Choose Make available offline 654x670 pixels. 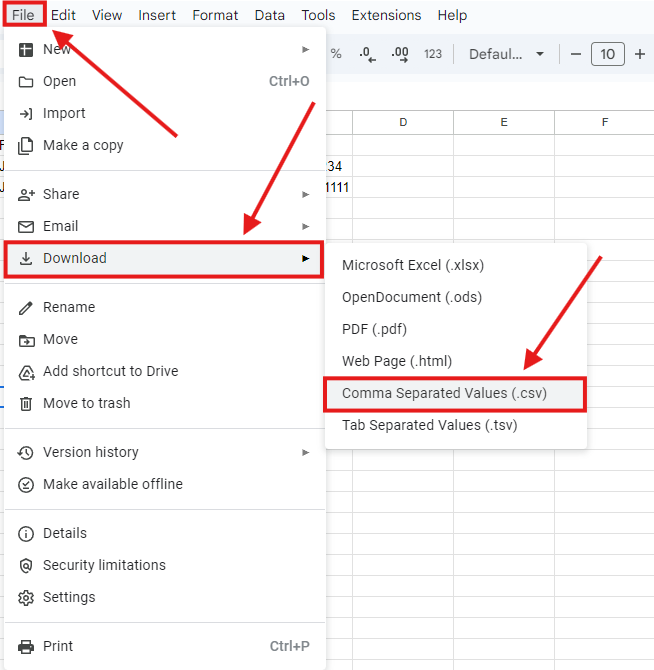tap(112, 484)
